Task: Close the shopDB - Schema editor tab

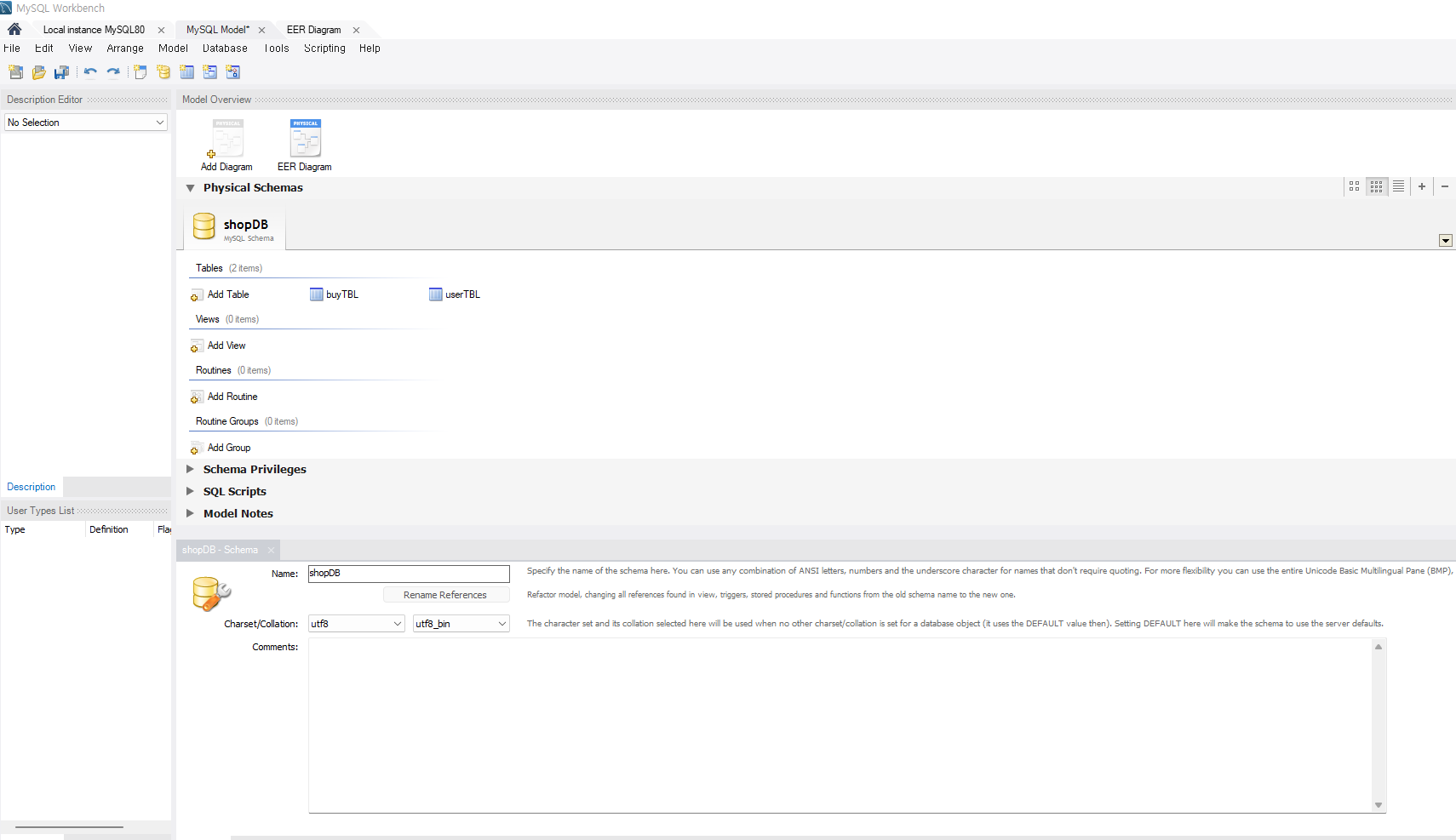Action: coord(271,550)
